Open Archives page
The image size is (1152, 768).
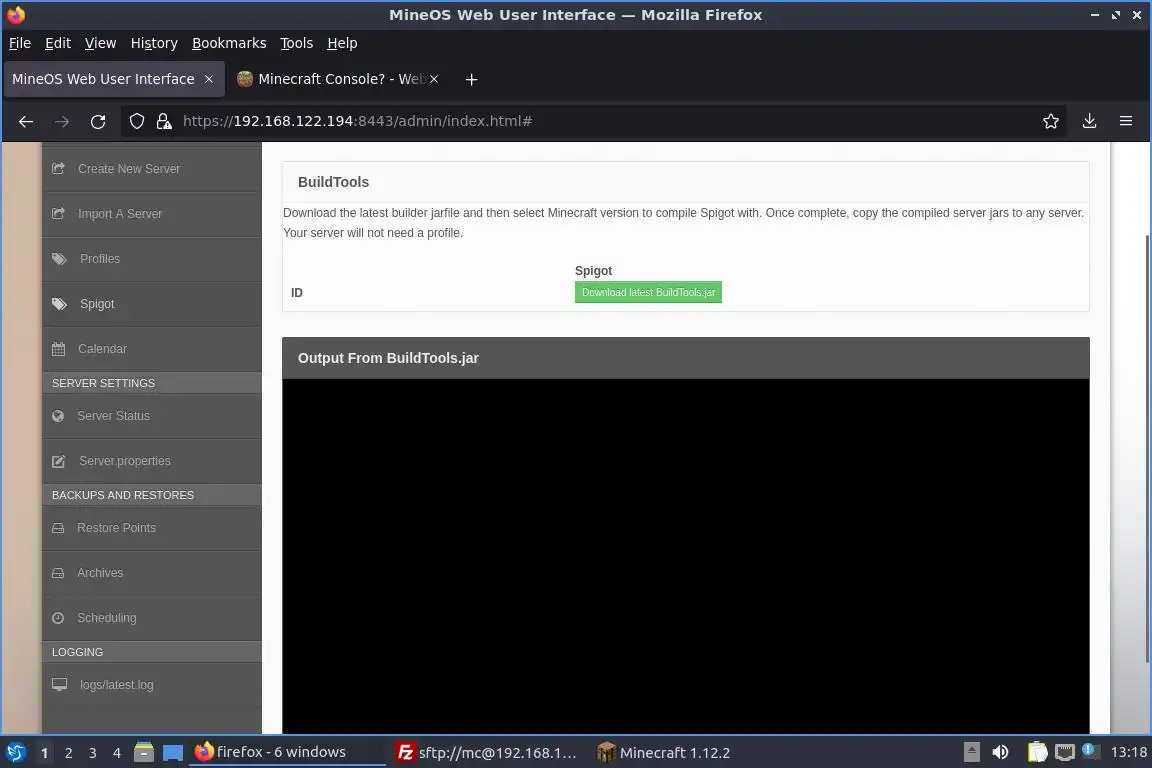click(x=151, y=573)
